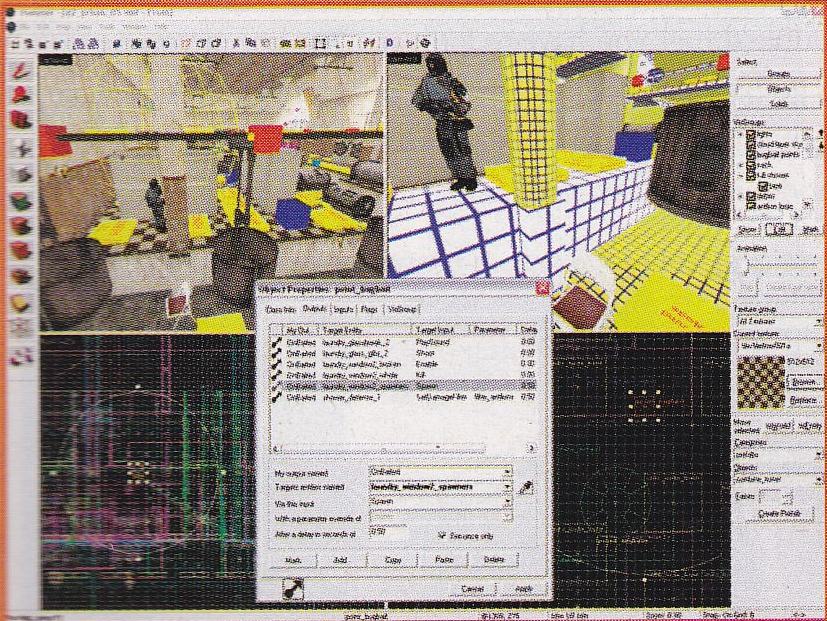Click the Replace texture button

[803, 400]
